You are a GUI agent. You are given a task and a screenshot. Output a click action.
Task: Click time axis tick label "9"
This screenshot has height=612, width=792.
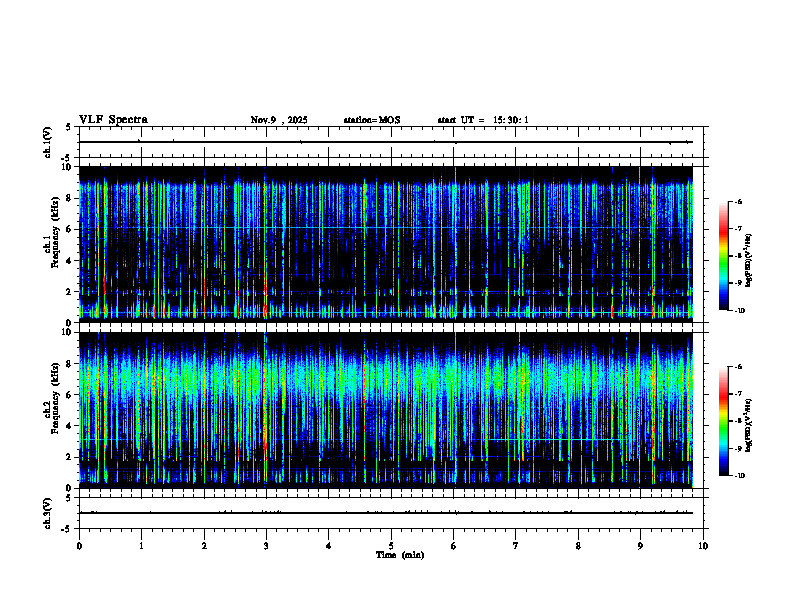[640, 546]
